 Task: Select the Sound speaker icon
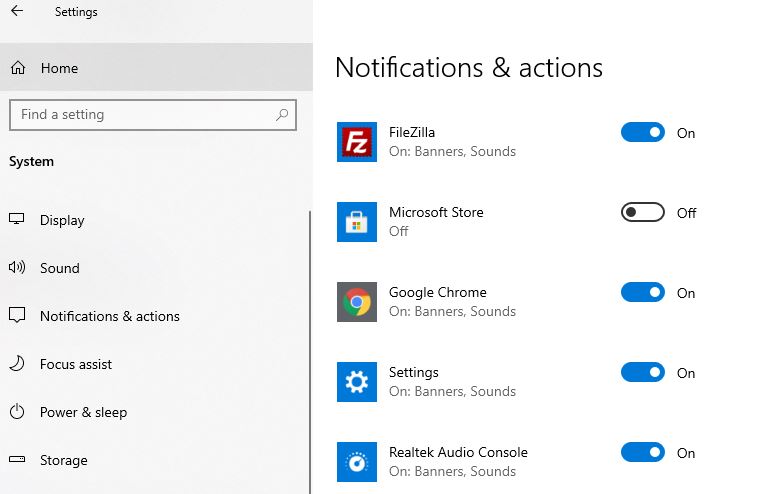pos(16,268)
